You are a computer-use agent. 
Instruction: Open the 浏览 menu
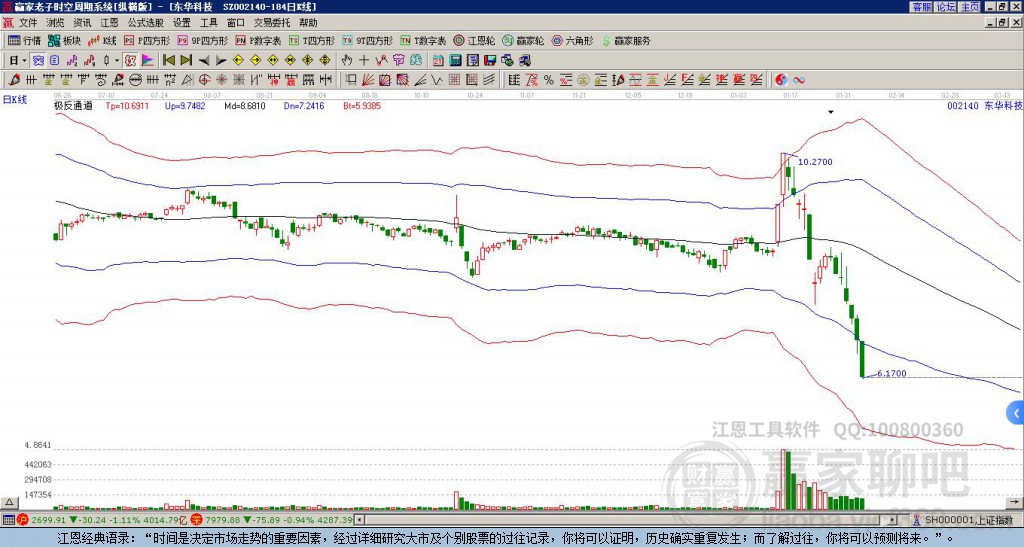point(56,23)
